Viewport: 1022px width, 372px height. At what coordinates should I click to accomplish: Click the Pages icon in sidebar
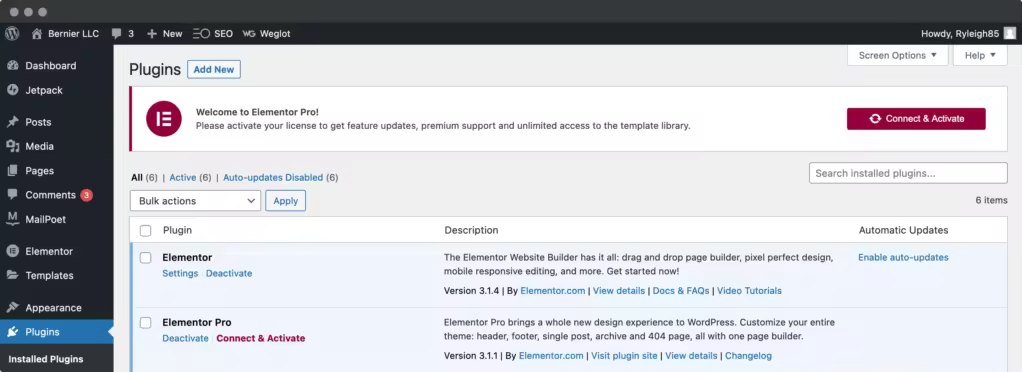(12, 171)
